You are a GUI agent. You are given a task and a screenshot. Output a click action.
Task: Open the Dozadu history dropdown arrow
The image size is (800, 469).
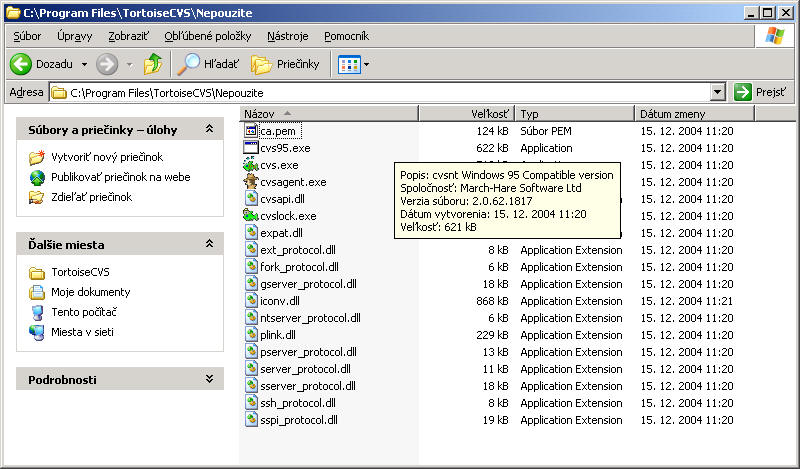tap(84, 64)
